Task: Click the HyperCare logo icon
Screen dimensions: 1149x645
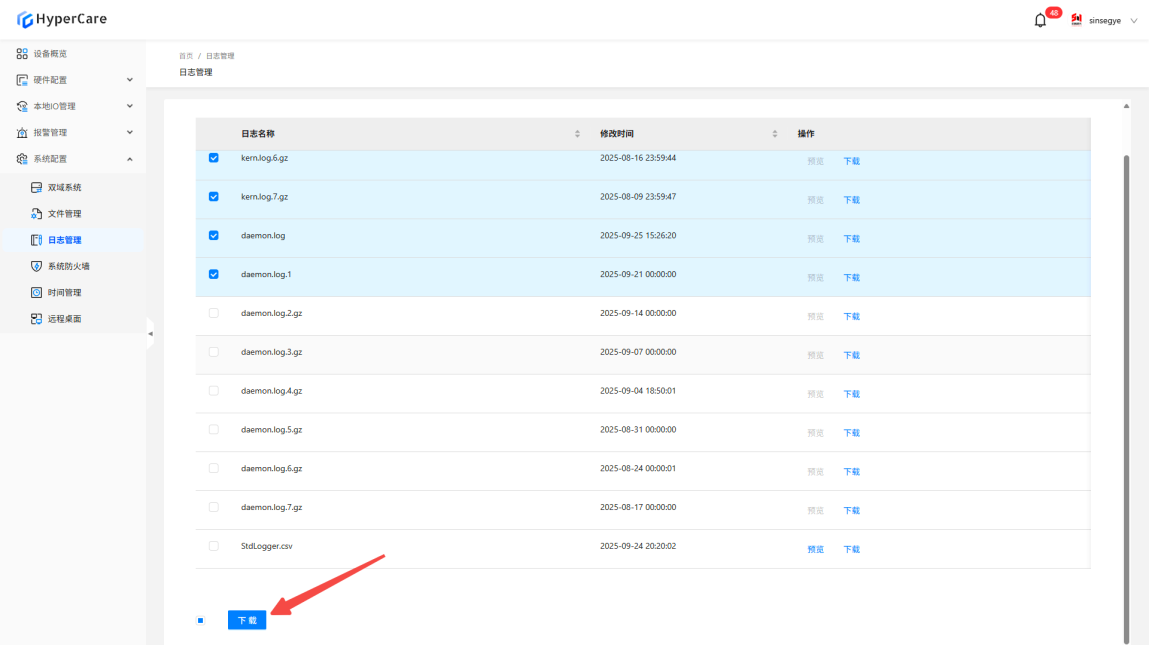Action: [25, 19]
